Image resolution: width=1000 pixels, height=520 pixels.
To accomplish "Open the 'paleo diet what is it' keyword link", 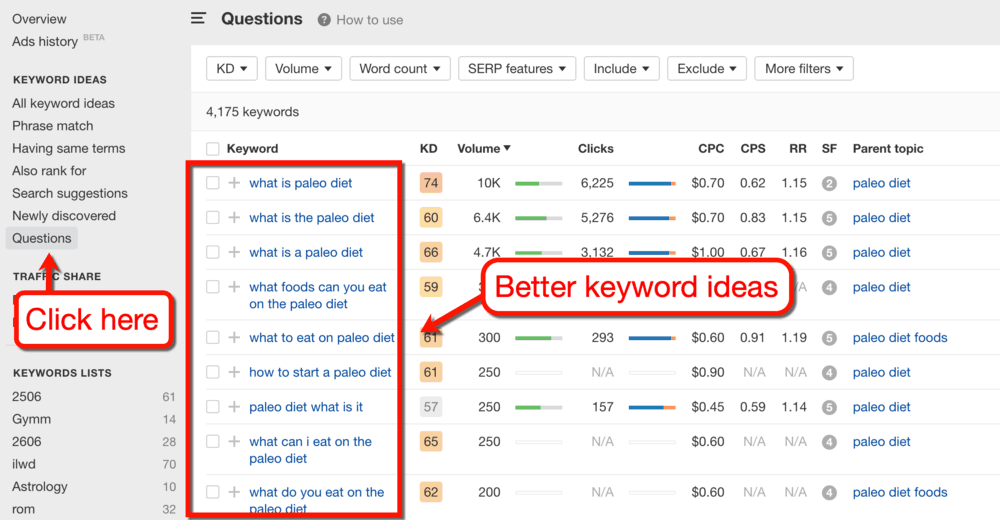I will pyautogui.click(x=306, y=406).
